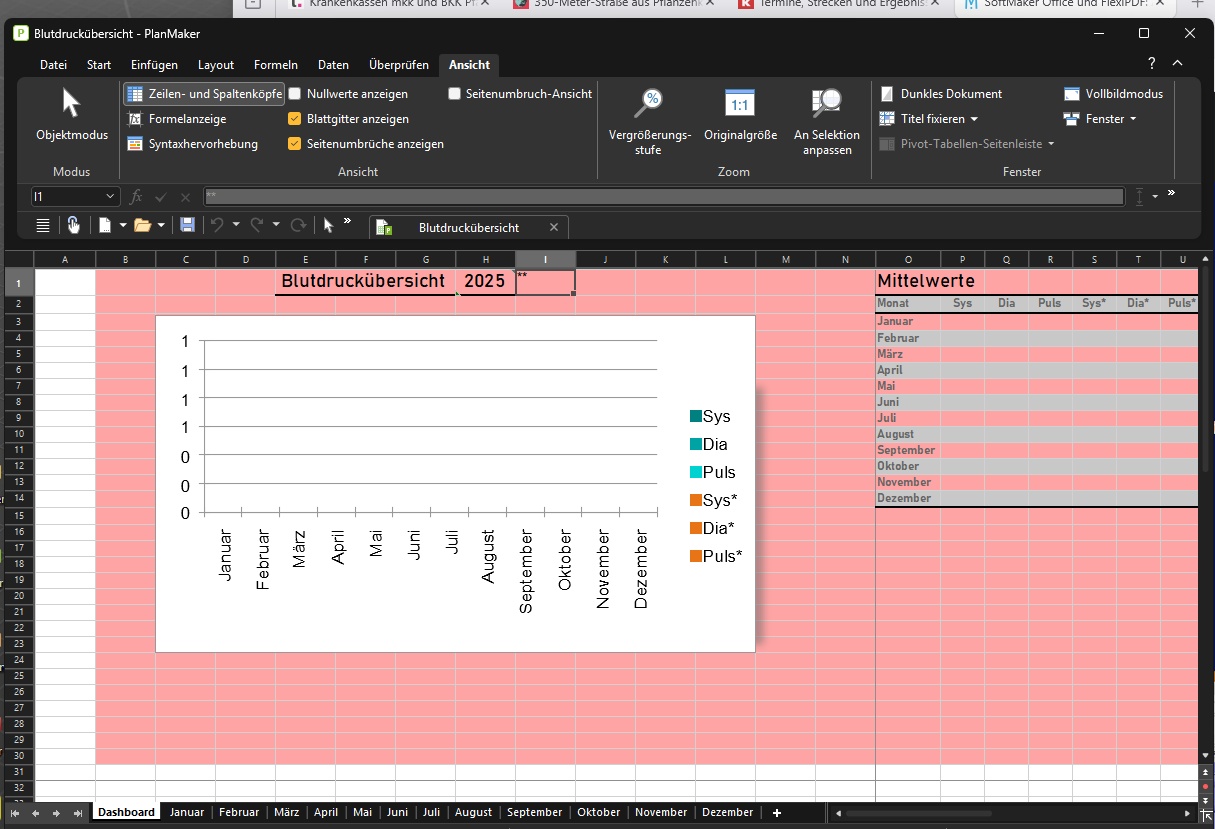Click the orange Sys* legend swatch
Image resolution: width=1215 pixels, height=829 pixels.
(x=695, y=500)
